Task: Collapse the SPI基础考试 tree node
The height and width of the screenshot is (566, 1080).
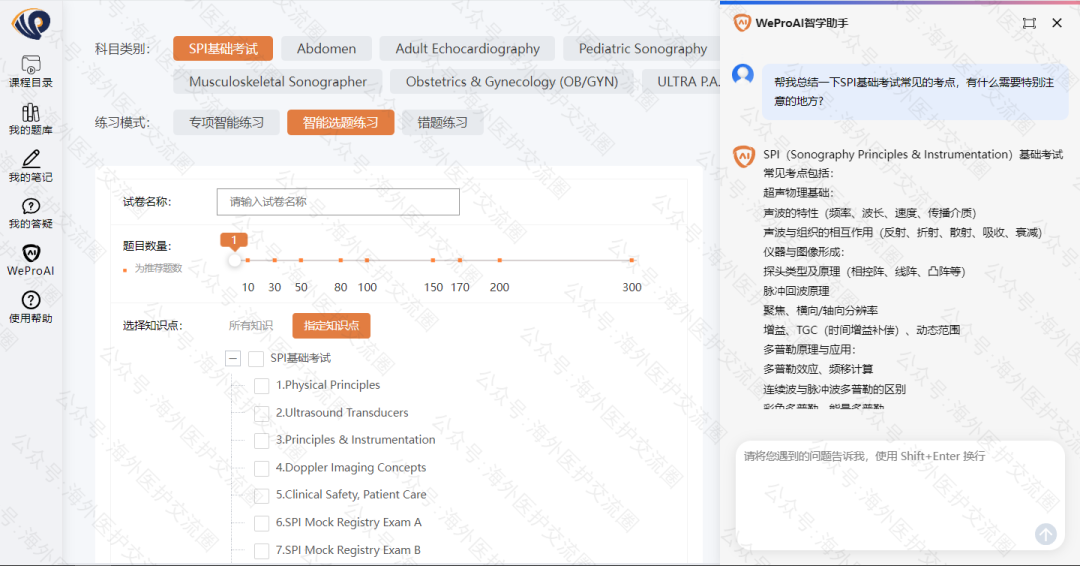Action: pos(233,358)
